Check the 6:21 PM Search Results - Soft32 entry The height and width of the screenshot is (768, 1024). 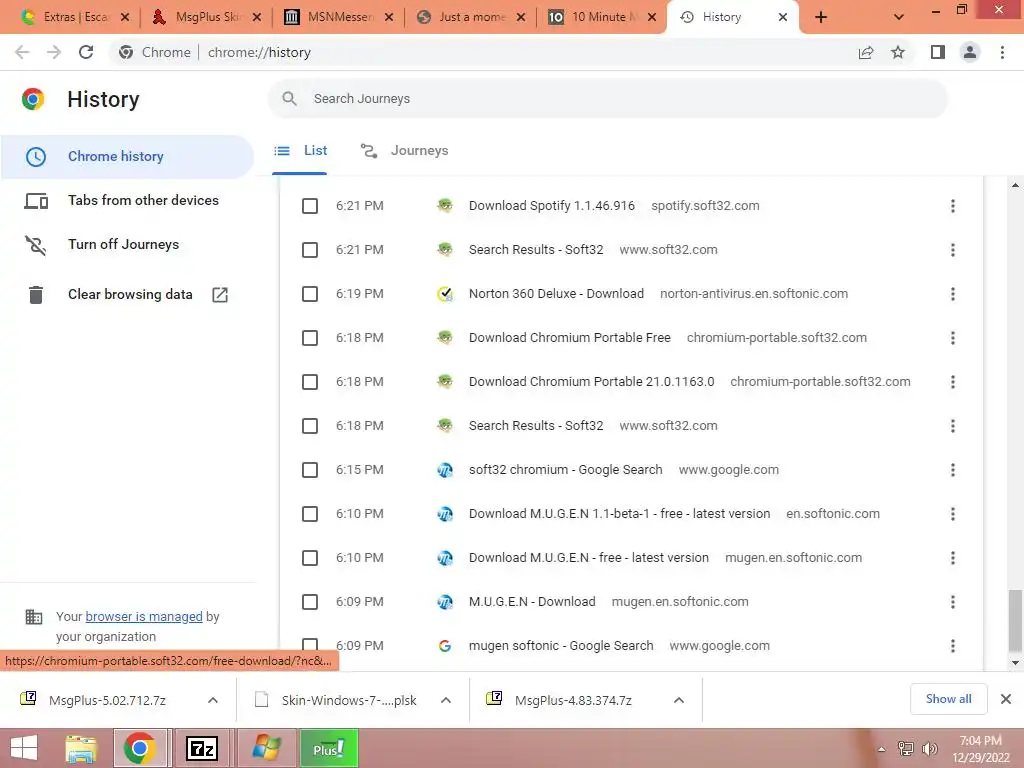click(x=310, y=250)
